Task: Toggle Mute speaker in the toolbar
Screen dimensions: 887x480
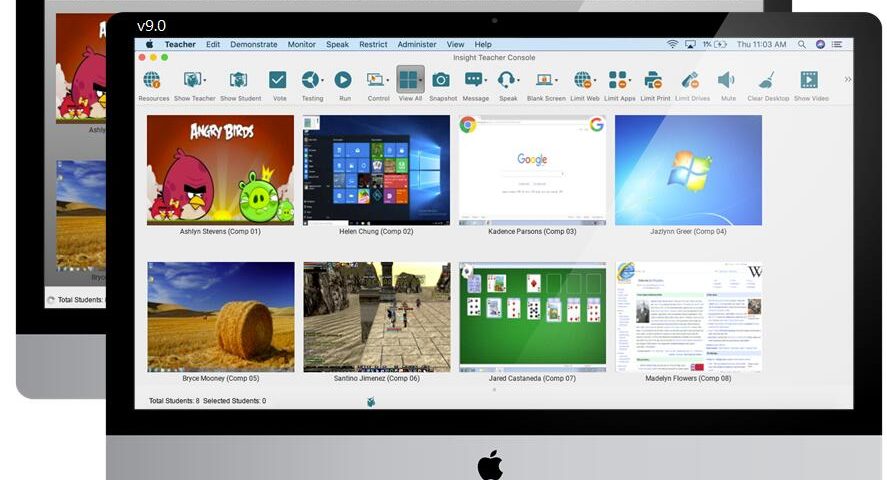Action: click(x=726, y=81)
